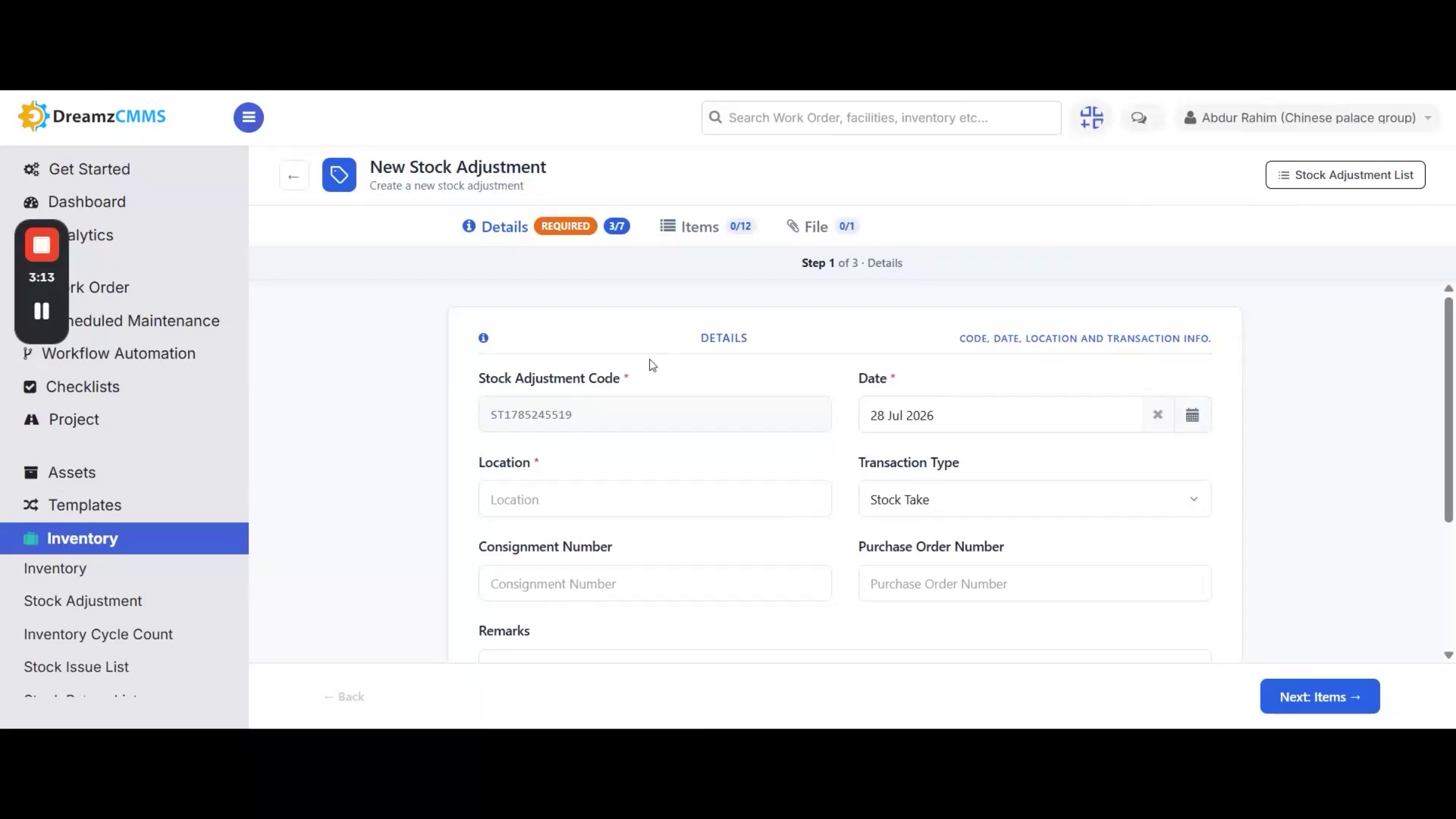Focus the global search box
The height and width of the screenshot is (819, 1456).
[x=881, y=118]
